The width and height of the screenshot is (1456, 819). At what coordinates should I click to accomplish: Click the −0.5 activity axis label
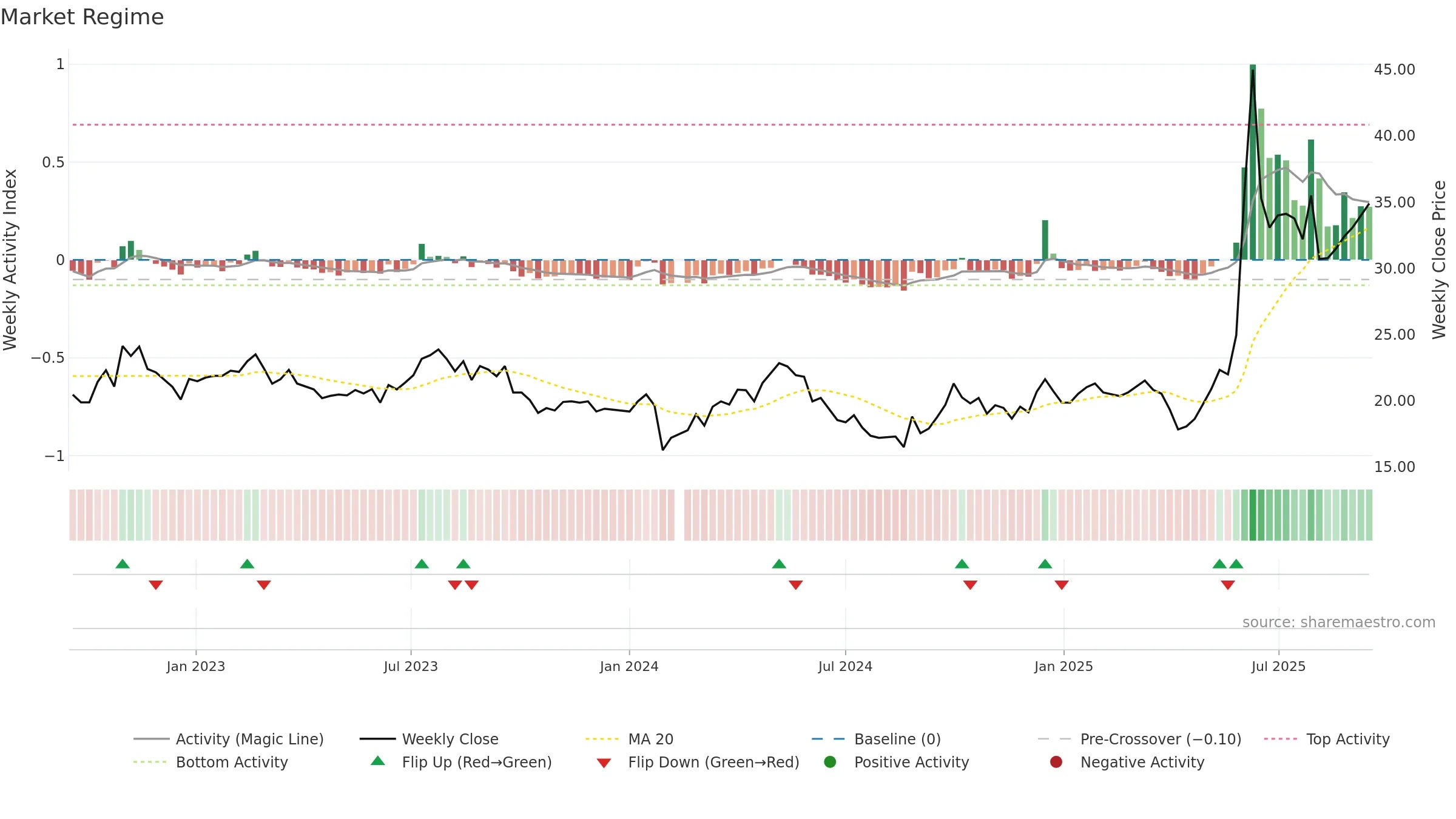[x=47, y=358]
